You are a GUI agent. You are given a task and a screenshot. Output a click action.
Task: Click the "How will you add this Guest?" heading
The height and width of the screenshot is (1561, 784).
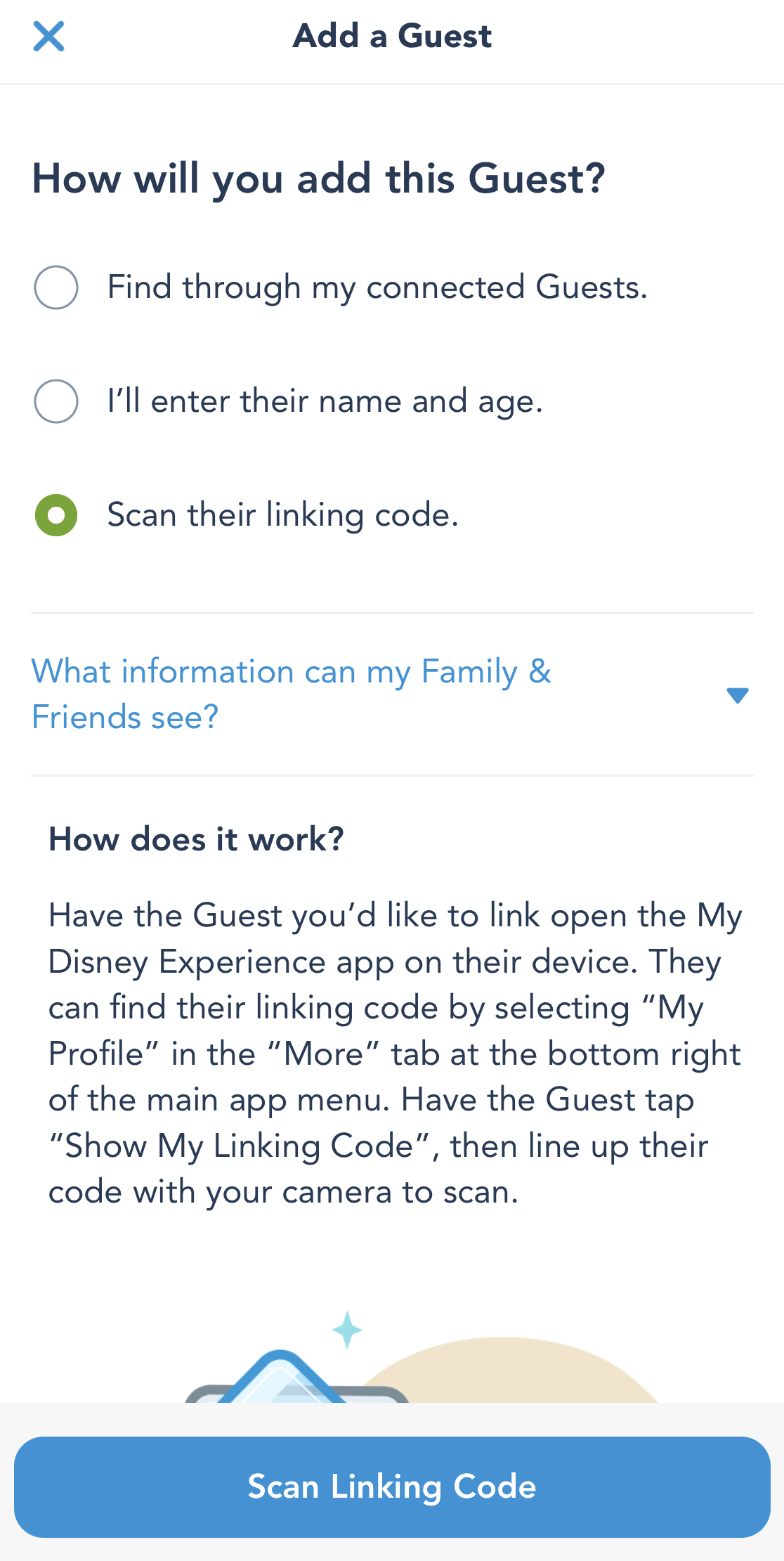tap(318, 179)
